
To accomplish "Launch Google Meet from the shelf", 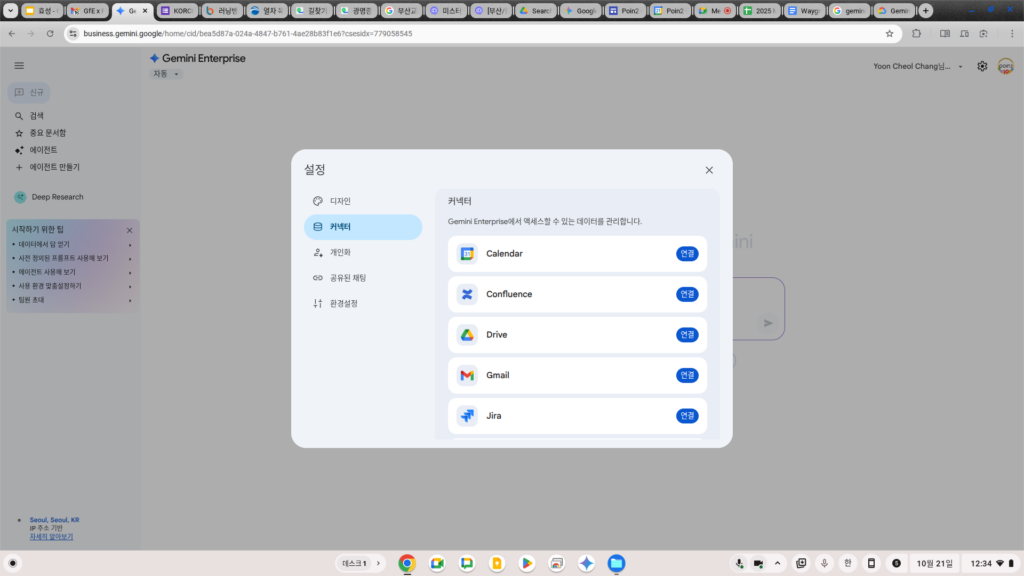I will [437, 563].
